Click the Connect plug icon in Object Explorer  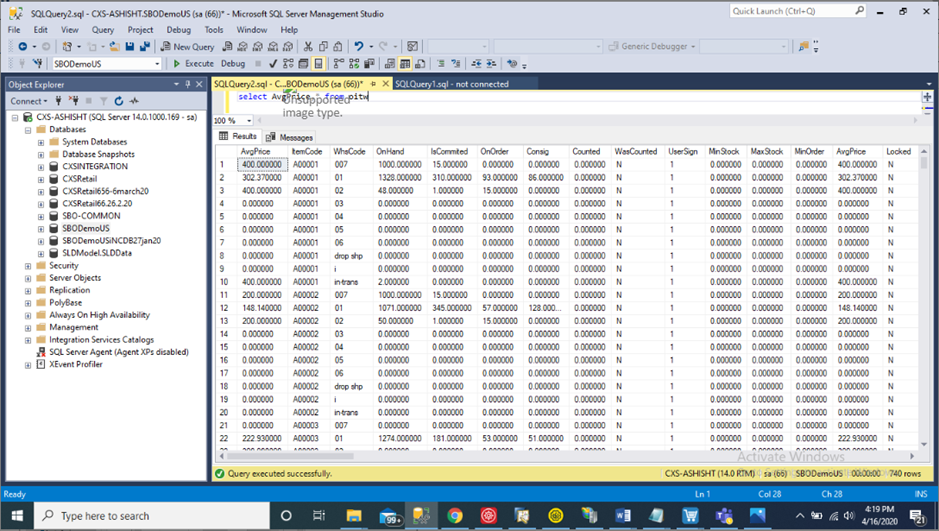pos(58,101)
